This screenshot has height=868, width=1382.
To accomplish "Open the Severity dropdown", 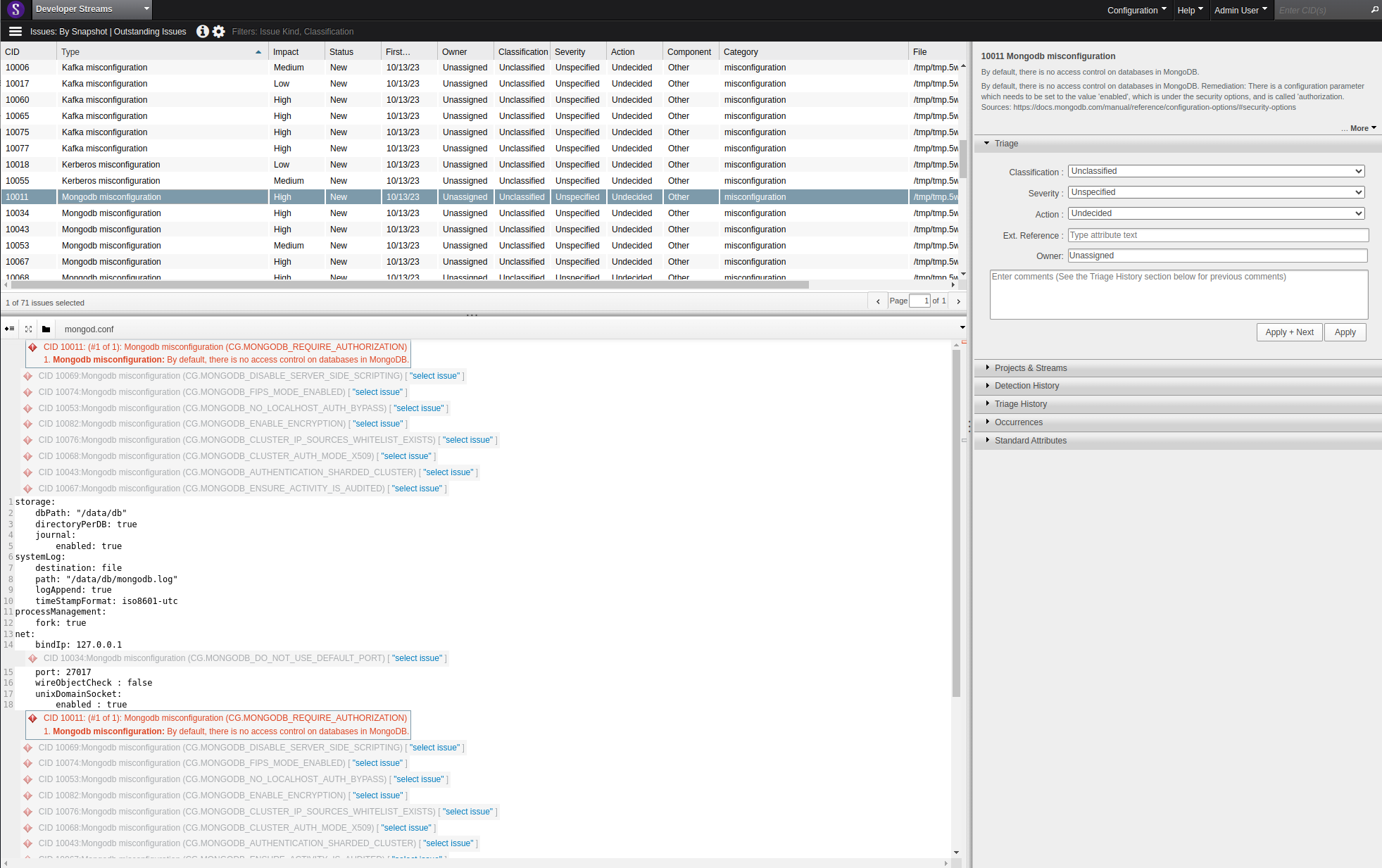I will [1216, 192].
